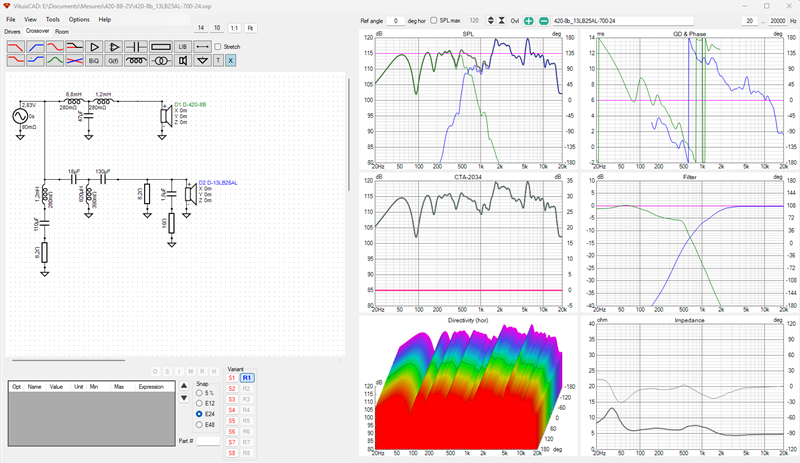Select the 5 % snap option
This screenshot has width=800, height=463.
click(x=199, y=393)
